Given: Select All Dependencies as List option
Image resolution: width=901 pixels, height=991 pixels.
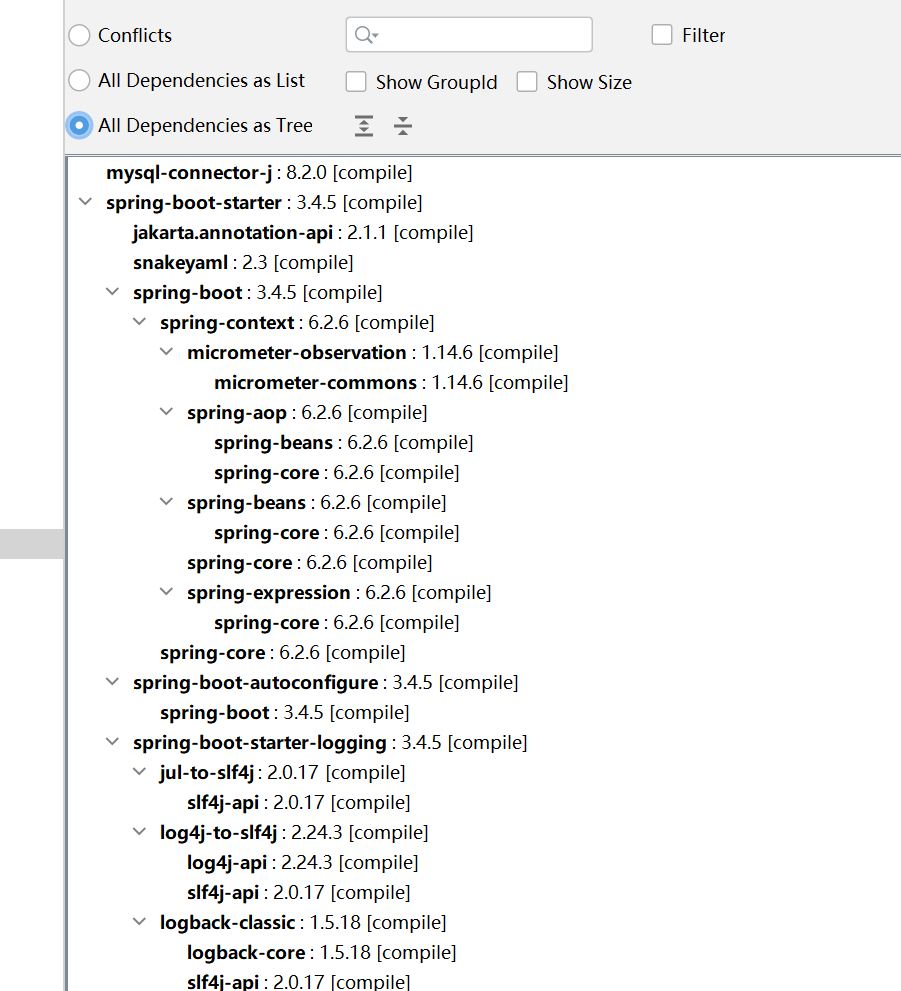Looking at the screenshot, I should (80, 80).
